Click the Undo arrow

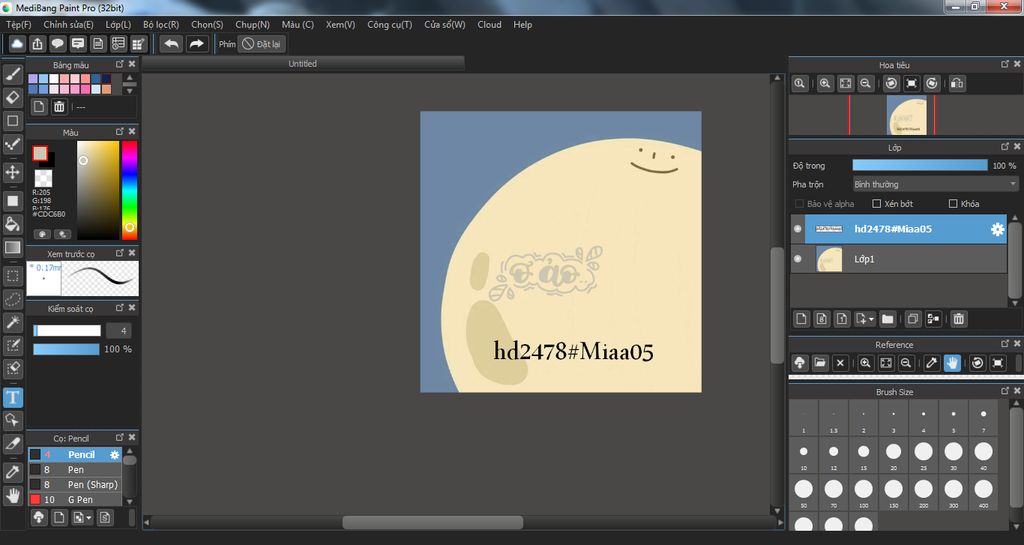(x=171, y=44)
